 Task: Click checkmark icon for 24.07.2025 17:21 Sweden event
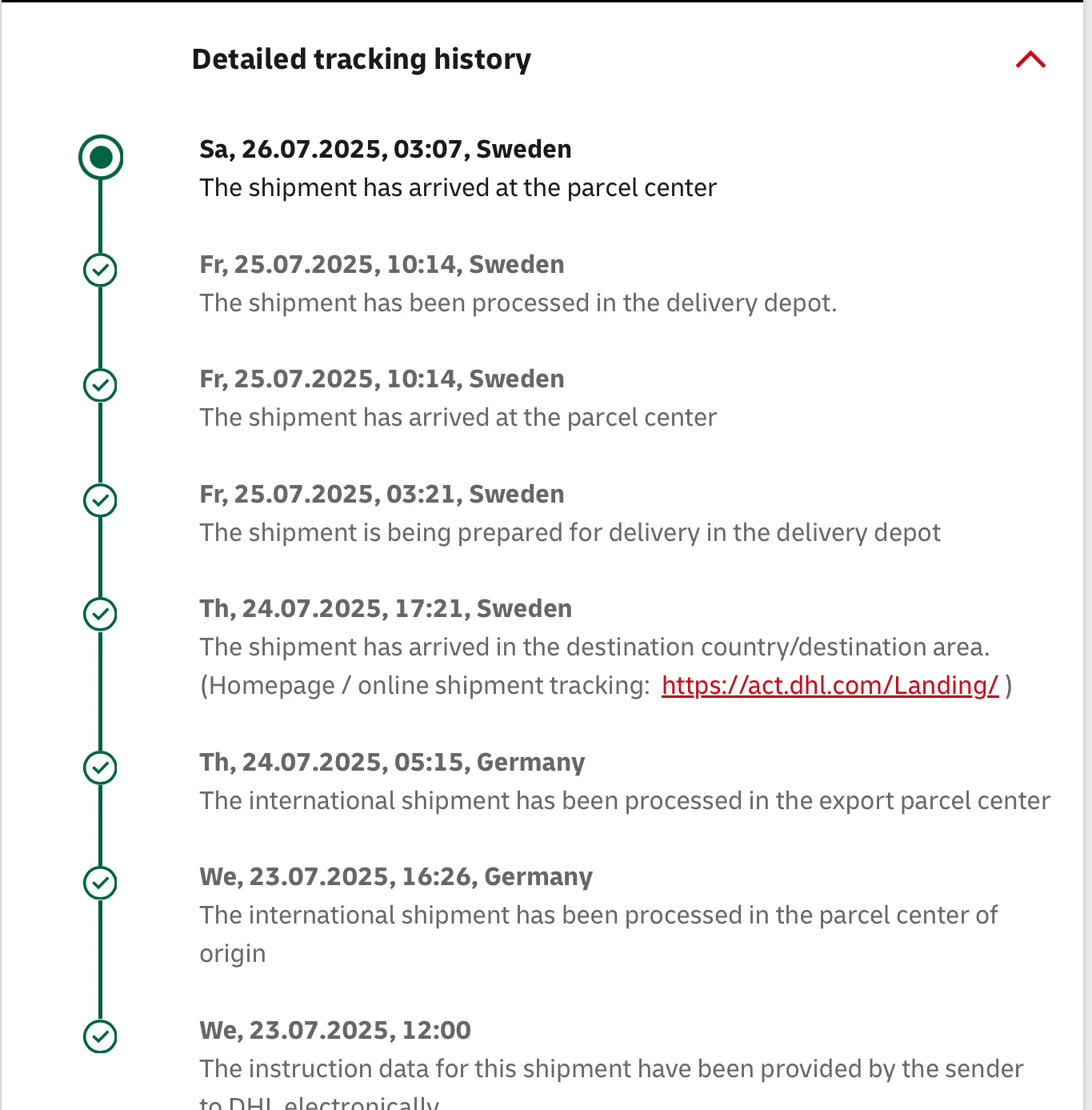pyautogui.click(x=100, y=614)
